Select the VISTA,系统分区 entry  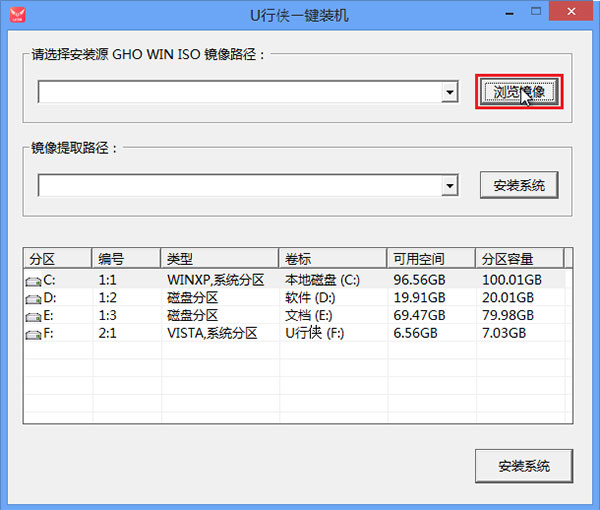point(212,333)
